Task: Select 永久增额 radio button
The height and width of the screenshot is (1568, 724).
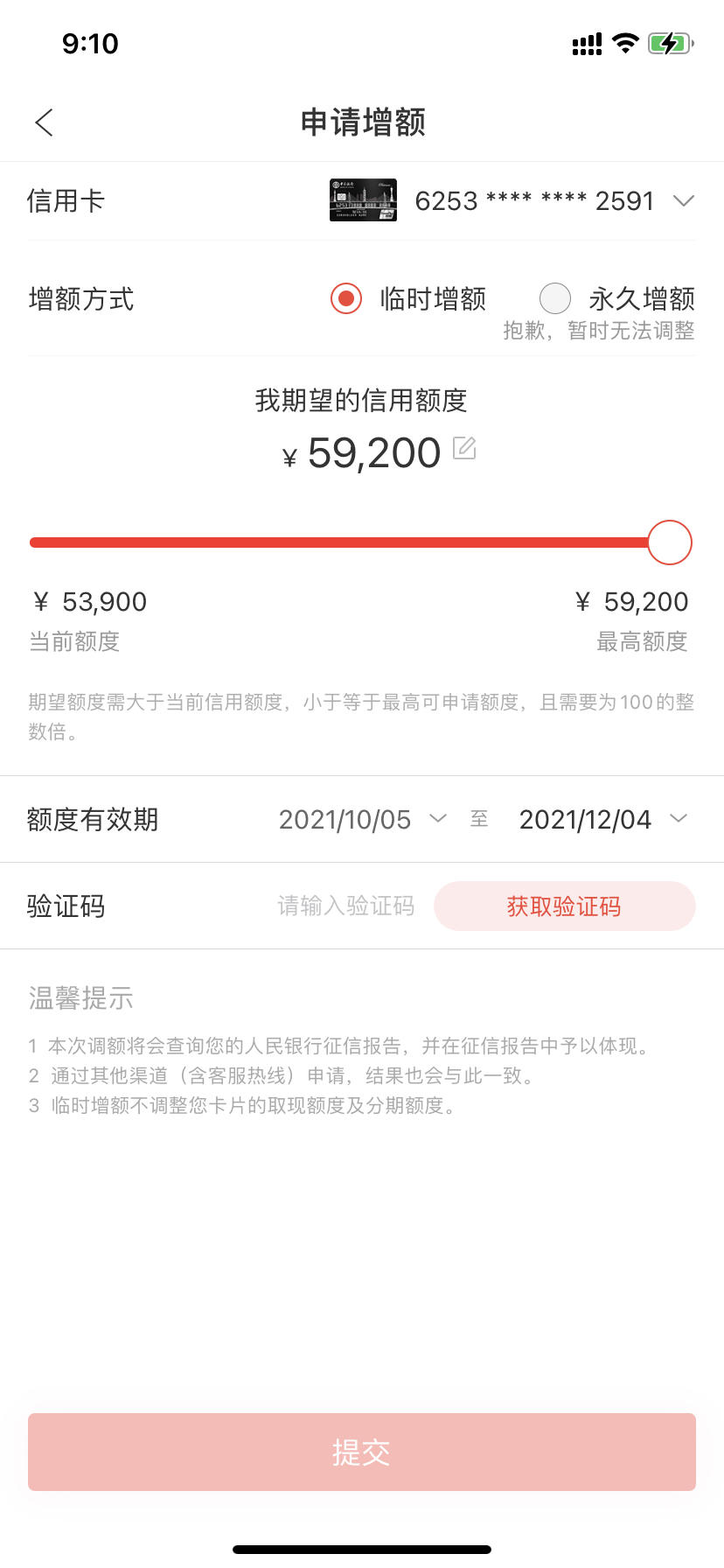Action: point(555,299)
